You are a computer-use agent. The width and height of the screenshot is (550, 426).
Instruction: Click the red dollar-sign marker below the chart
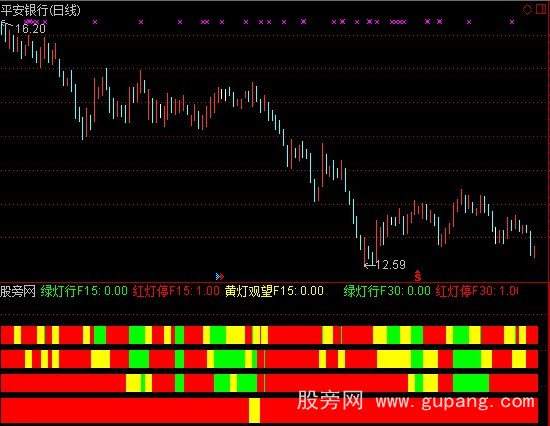pyautogui.click(x=417, y=276)
